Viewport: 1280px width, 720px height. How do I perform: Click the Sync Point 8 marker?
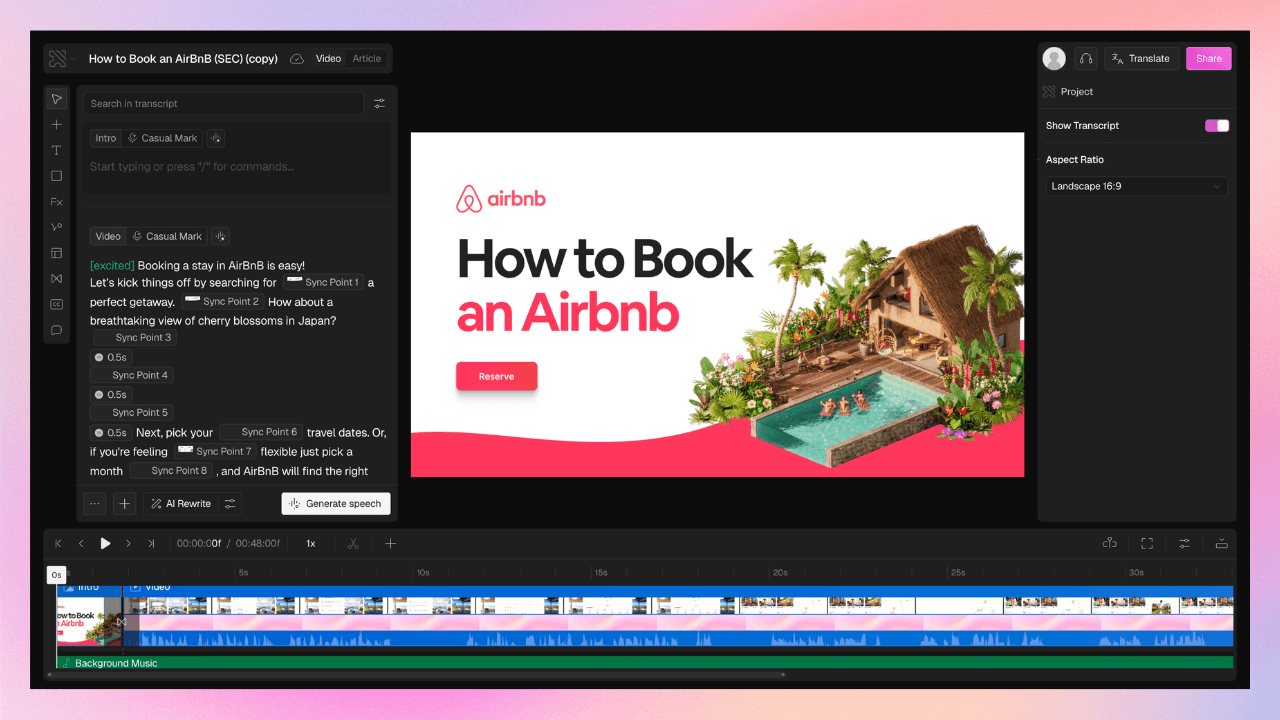coord(171,470)
